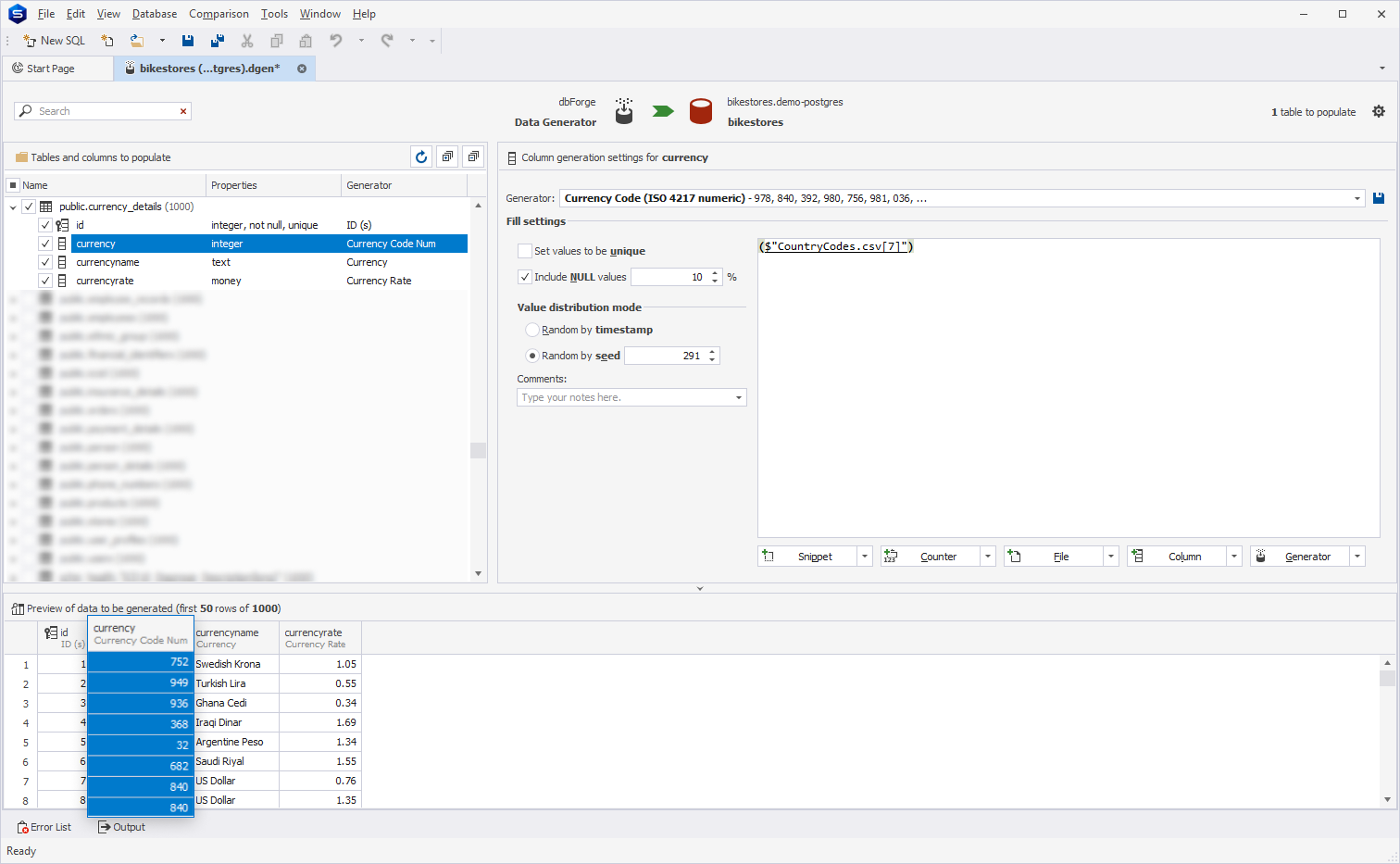This screenshot has height=864, width=1400.
Task: Click the search tables input field
Action: click(x=104, y=111)
